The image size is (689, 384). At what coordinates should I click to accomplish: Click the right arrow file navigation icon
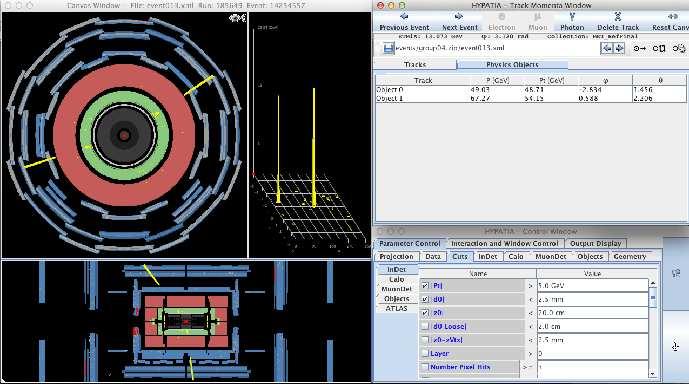[x=619, y=48]
